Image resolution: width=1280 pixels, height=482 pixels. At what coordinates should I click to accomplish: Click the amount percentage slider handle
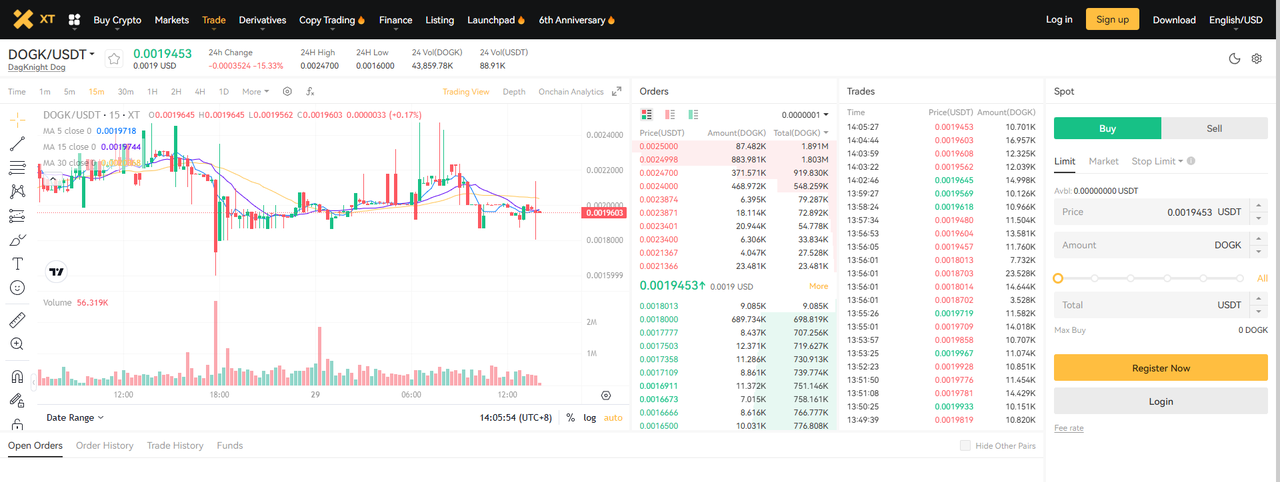(1058, 278)
